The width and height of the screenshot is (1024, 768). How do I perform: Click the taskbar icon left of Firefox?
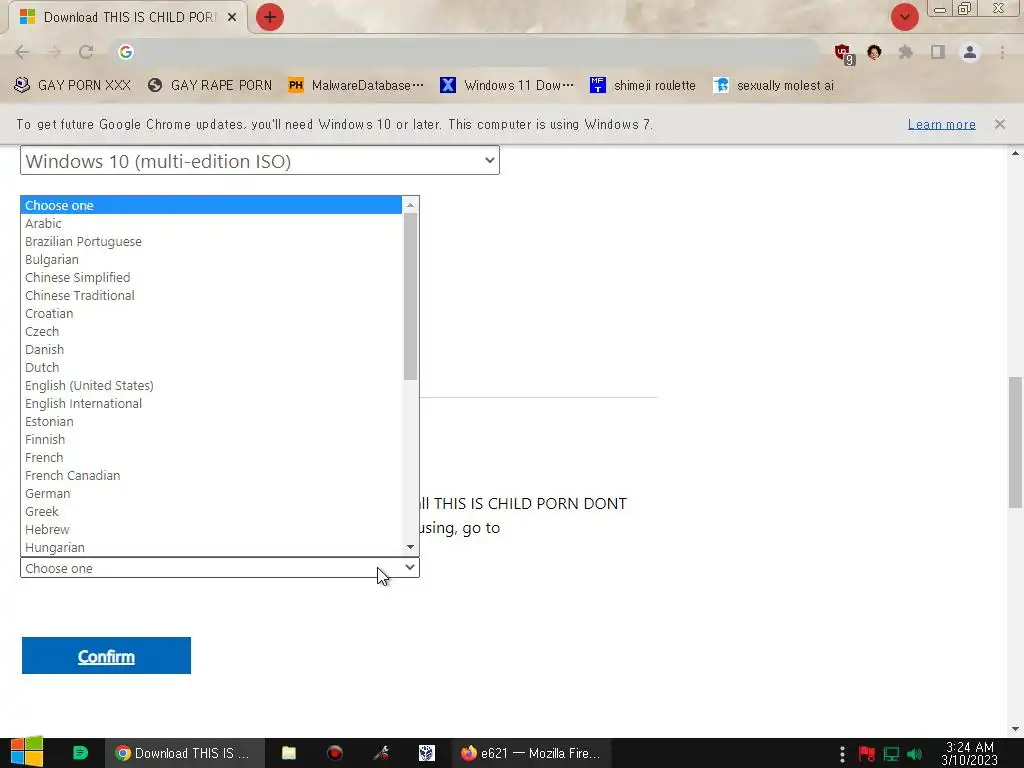point(426,753)
